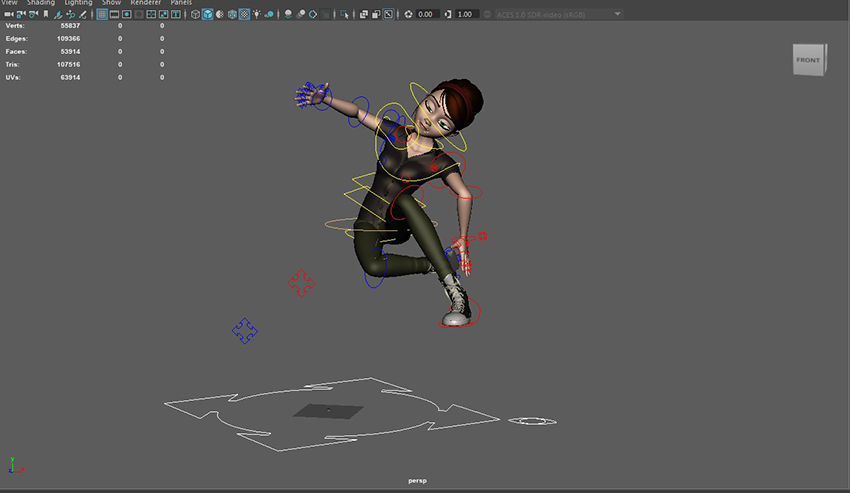850x493 pixels.
Task: Click the Use All Lights bulb icon
Action: pyautogui.click(x=257, y=15)
